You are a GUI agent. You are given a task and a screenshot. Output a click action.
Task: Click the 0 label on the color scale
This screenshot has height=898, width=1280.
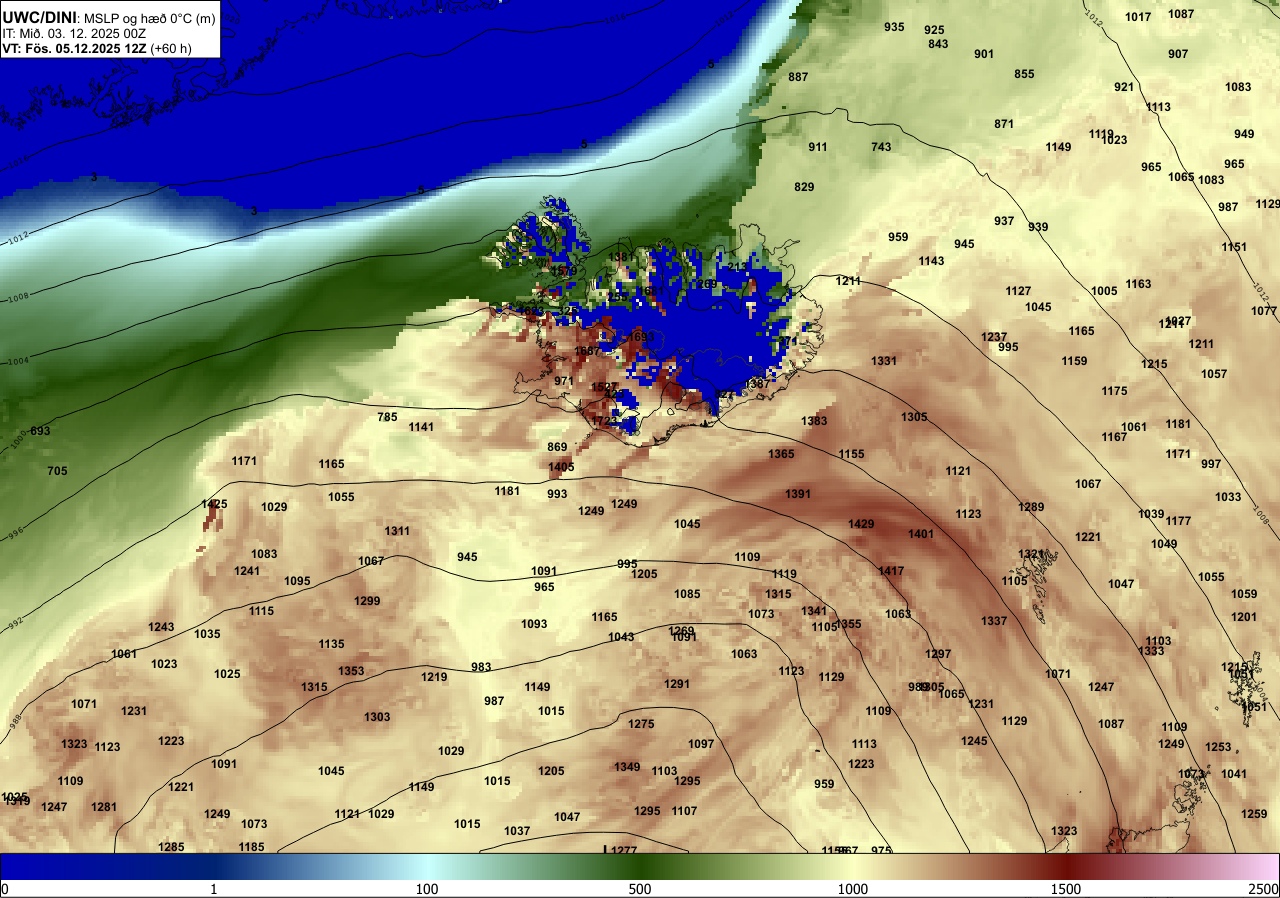[x=4, y=889]
